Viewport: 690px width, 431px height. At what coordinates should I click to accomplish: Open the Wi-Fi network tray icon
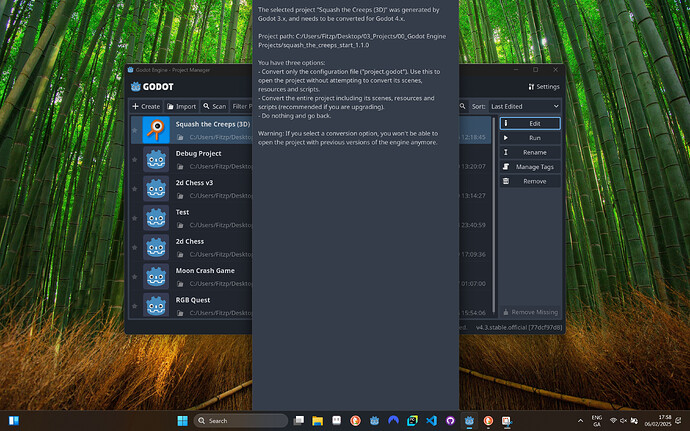(613, 421)
